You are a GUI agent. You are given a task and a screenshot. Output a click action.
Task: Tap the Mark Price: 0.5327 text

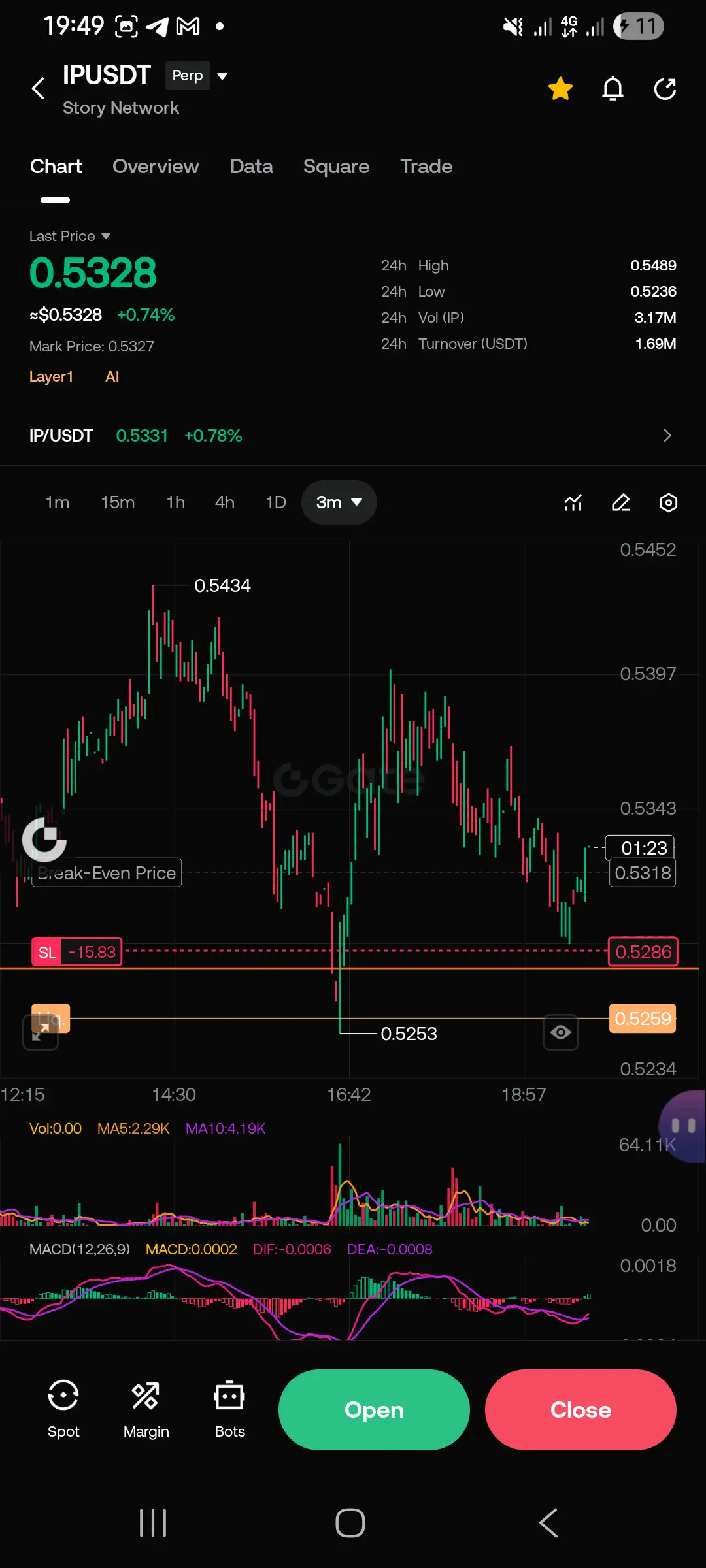click(92, 346)
